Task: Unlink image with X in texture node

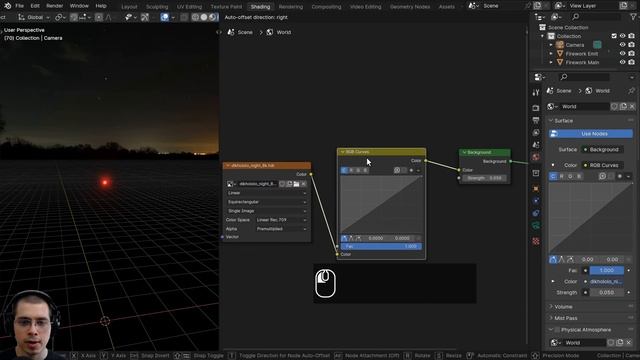Action: point(303,184)
